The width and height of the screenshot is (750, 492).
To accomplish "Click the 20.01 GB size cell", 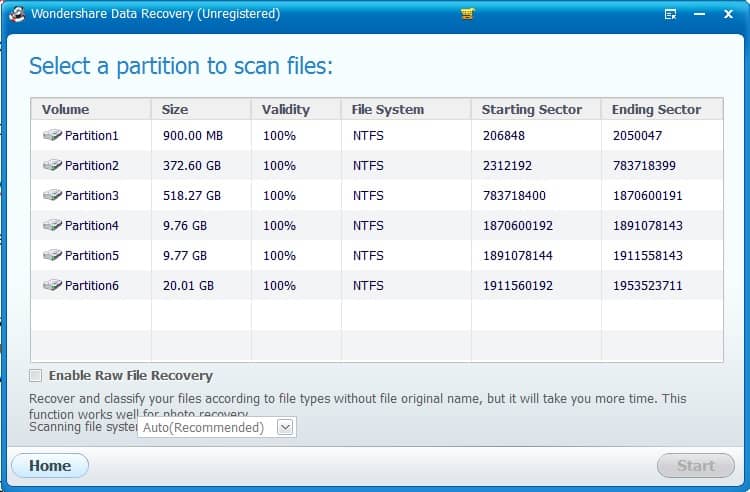I will [x=188, y=286].
